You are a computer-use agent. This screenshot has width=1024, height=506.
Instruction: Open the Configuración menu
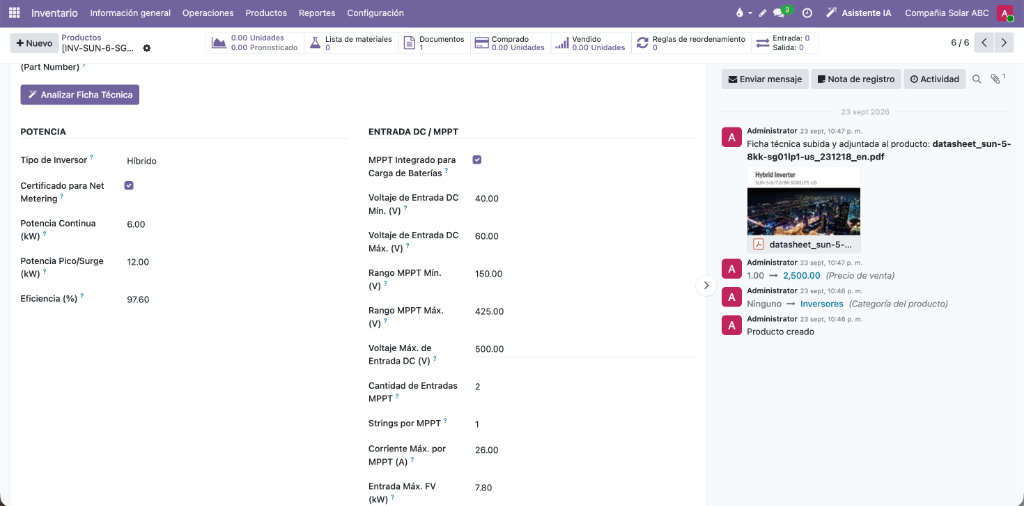(x=375, y=13)
